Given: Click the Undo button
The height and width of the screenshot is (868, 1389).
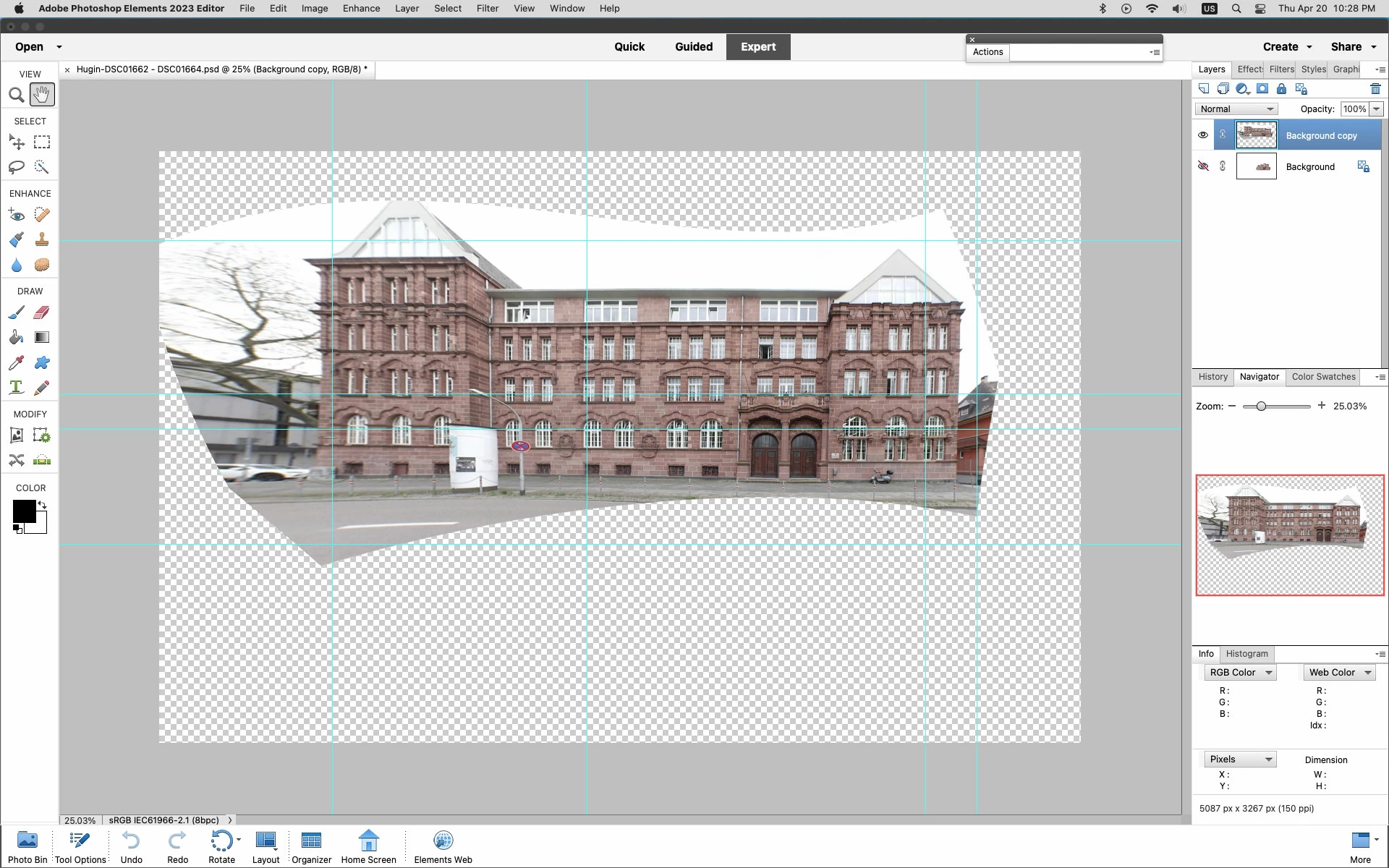Looking at the screenshot, I should pos(131,847).
